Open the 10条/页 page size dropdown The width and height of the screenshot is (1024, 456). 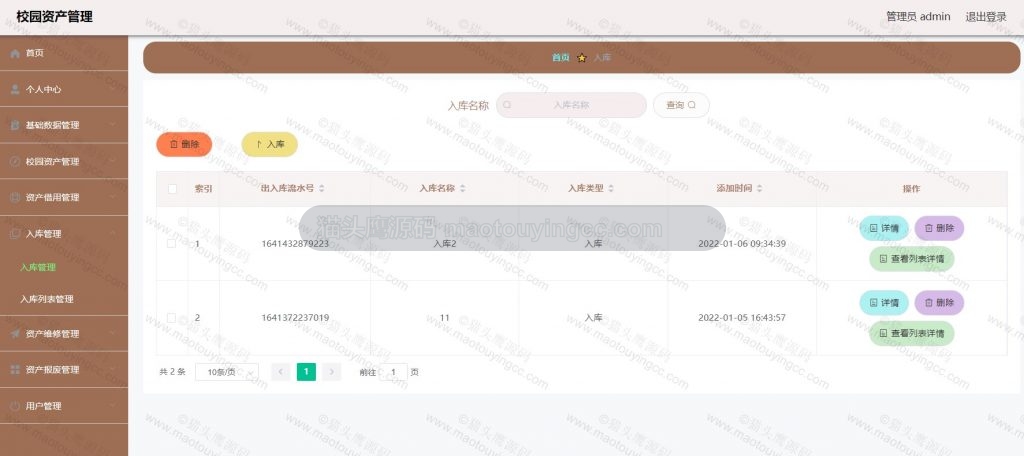(x=227, y=372)
